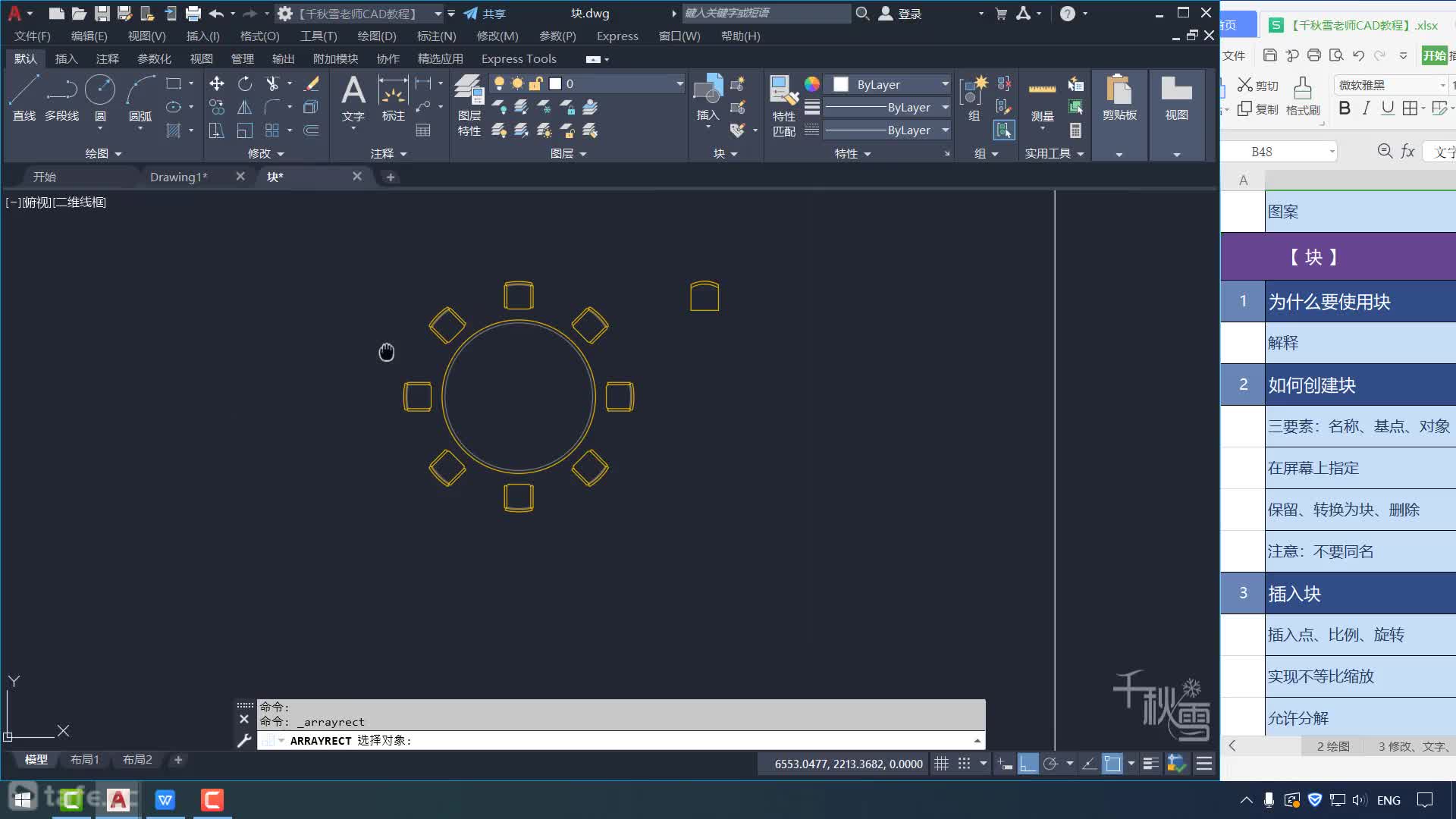Add a new drawing tab
The height and width of the screenshot is (819, 1456).
[391, 177]
